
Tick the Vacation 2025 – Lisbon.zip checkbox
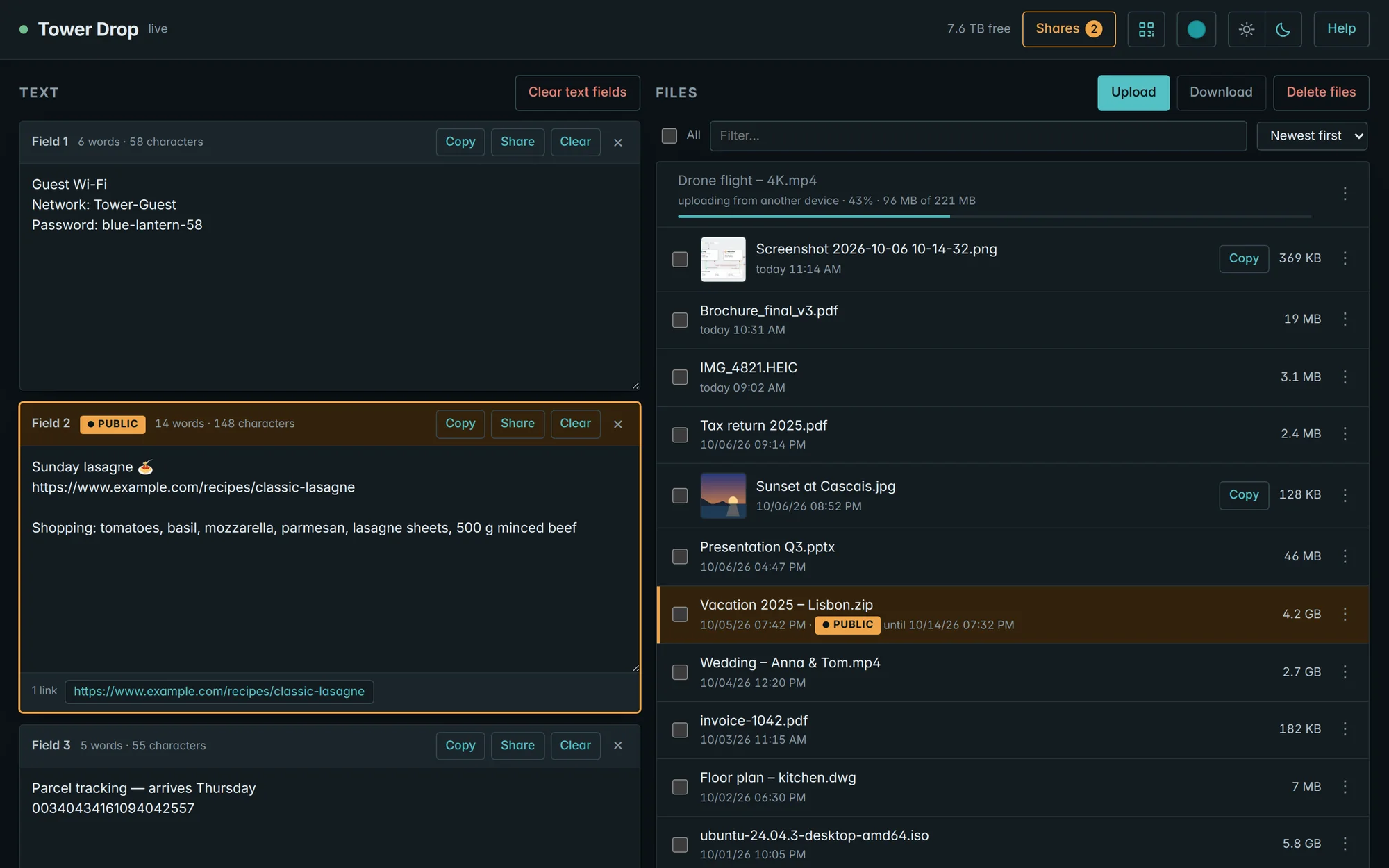click(680, 615)
